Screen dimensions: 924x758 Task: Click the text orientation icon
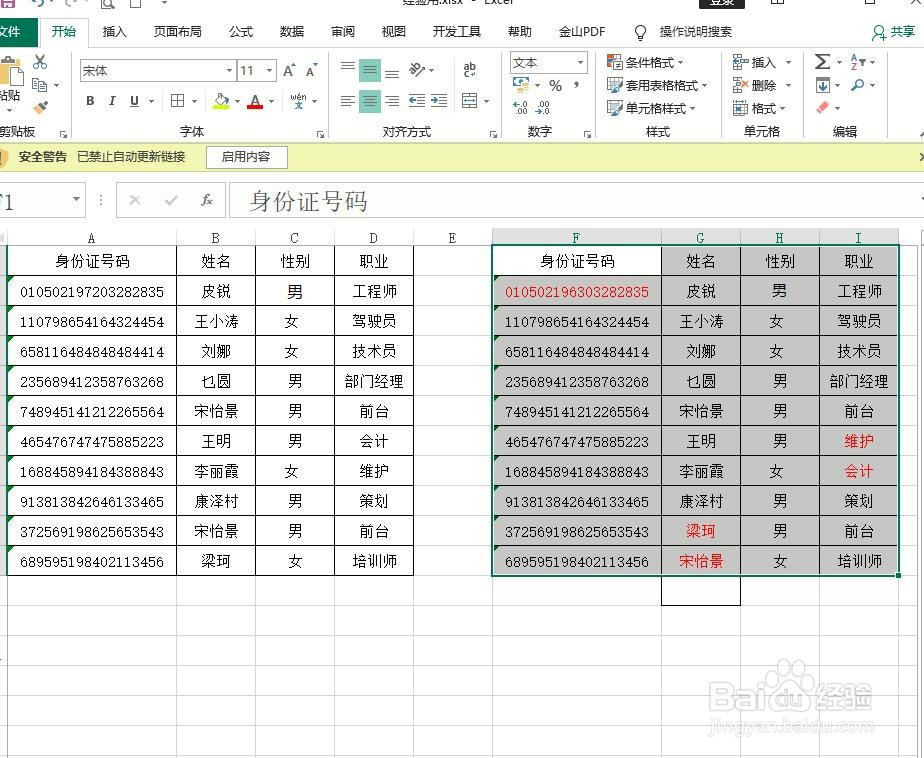click(x=417, y=70)
